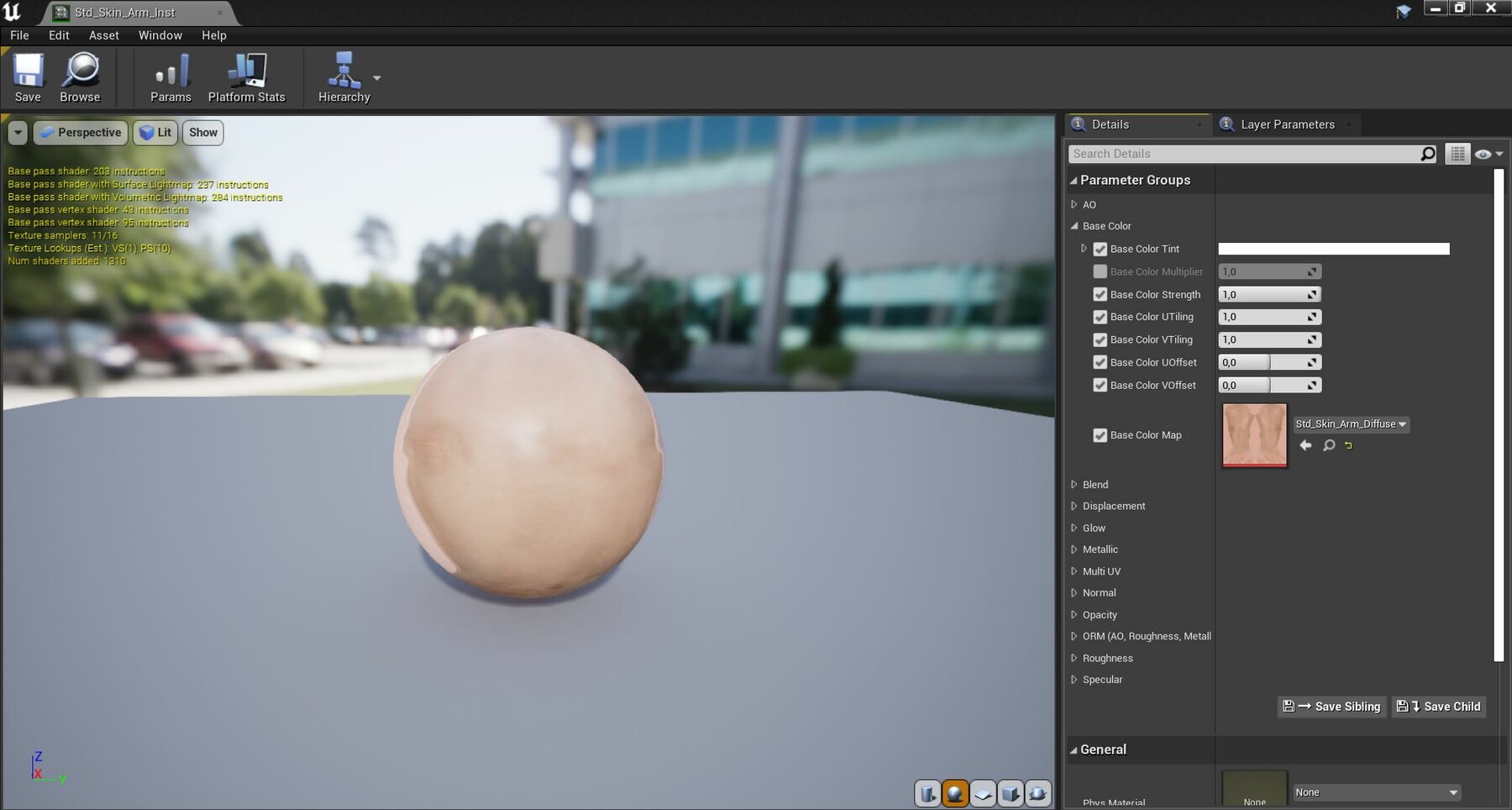Switch preview mesh to cube
This screenshot has width=1512, height=810.
click(x=1011, y=792)
